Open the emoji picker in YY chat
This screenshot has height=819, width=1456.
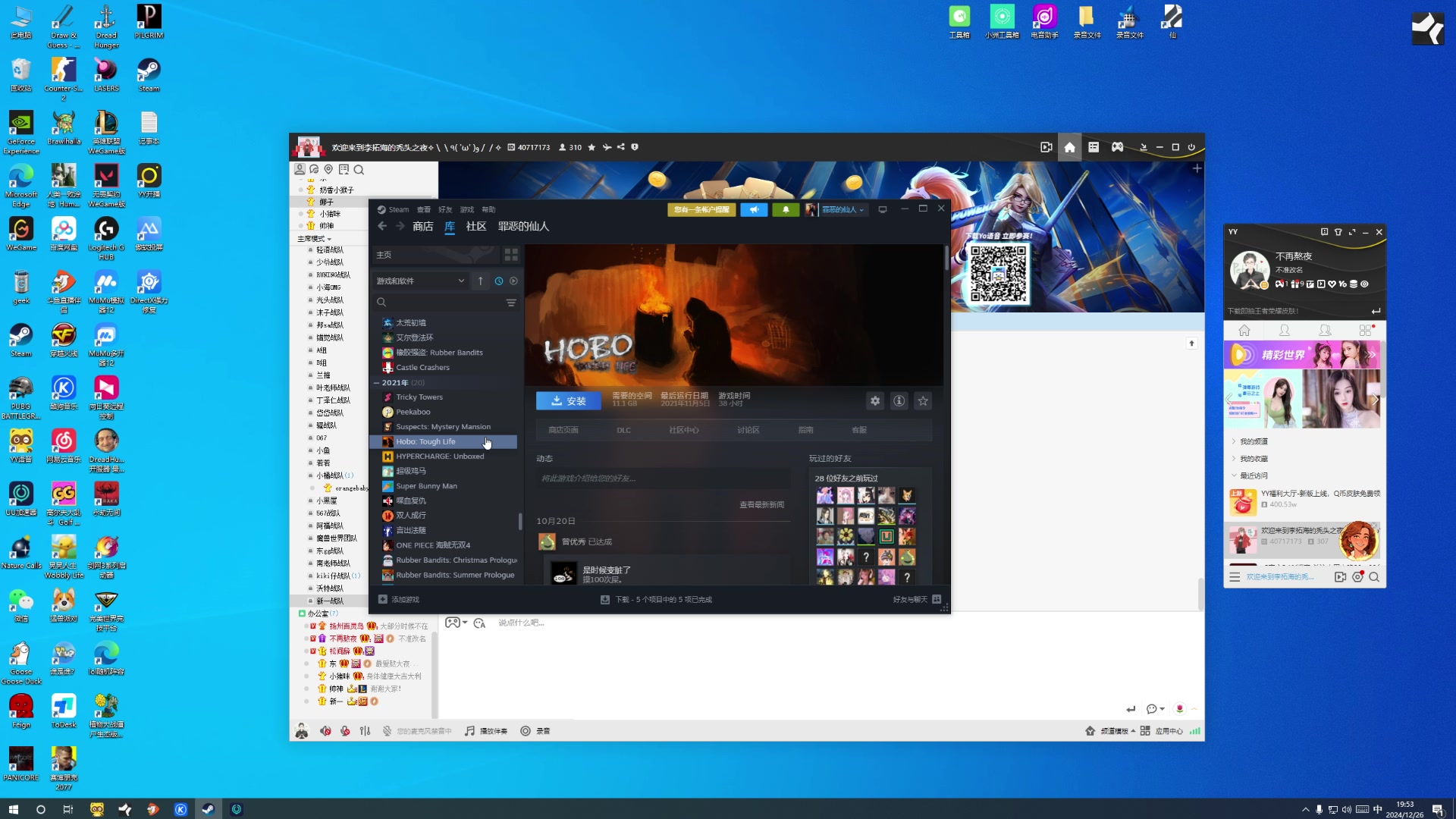[479, 623]
